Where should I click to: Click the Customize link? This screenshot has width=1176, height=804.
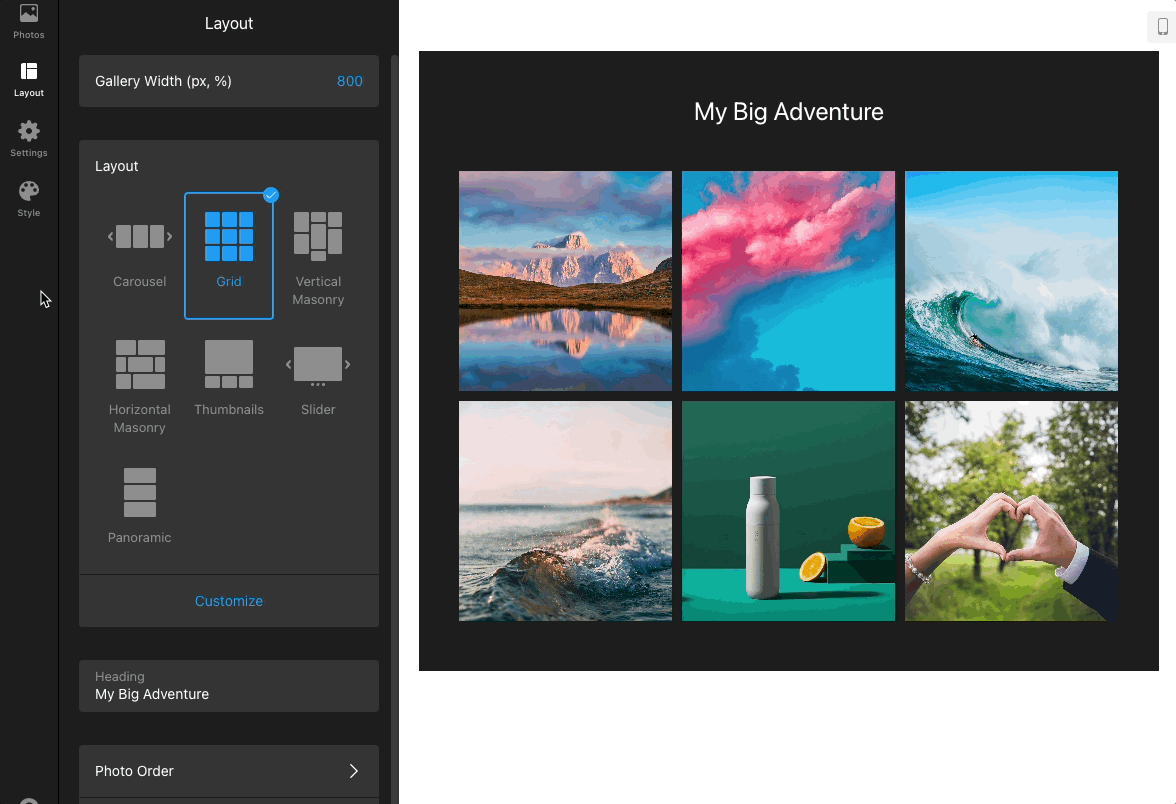229,601
